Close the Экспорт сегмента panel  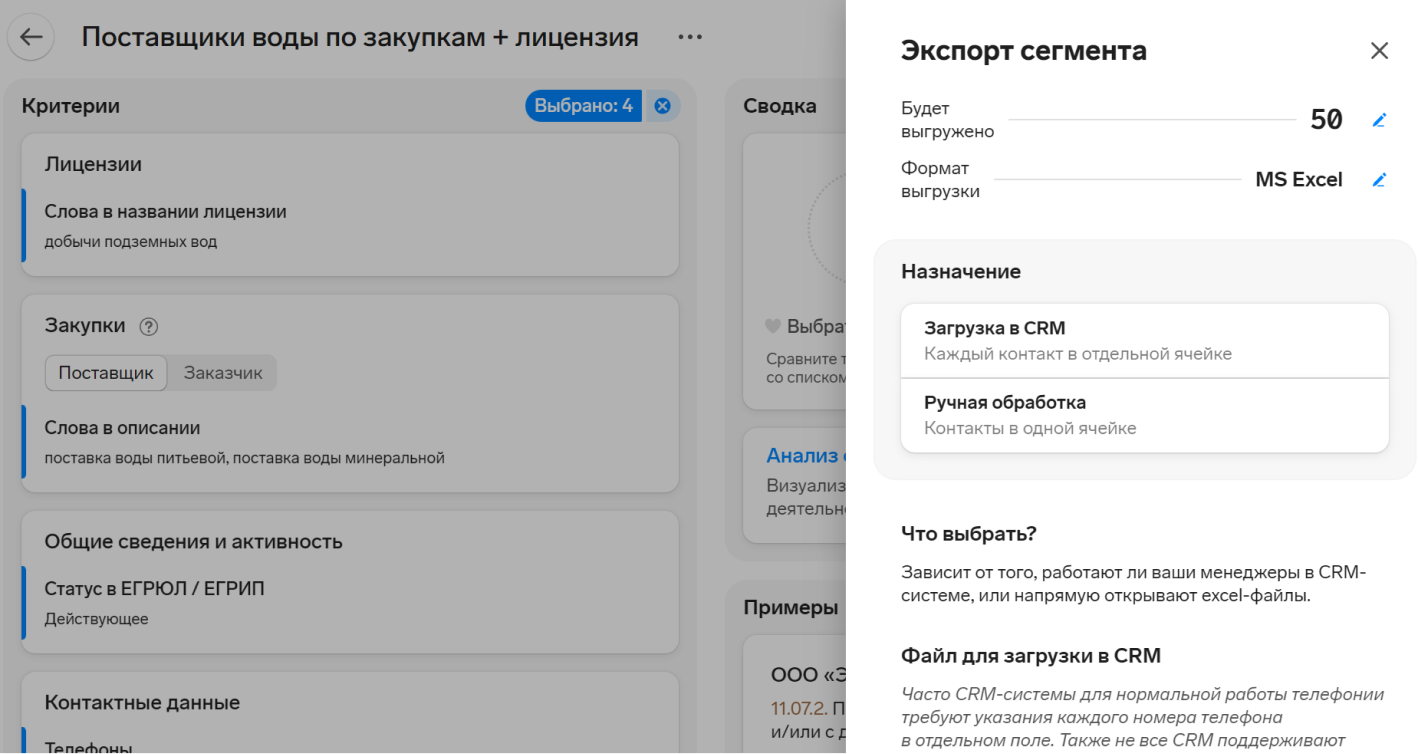pyautogui.click(x=1379, y=50)
